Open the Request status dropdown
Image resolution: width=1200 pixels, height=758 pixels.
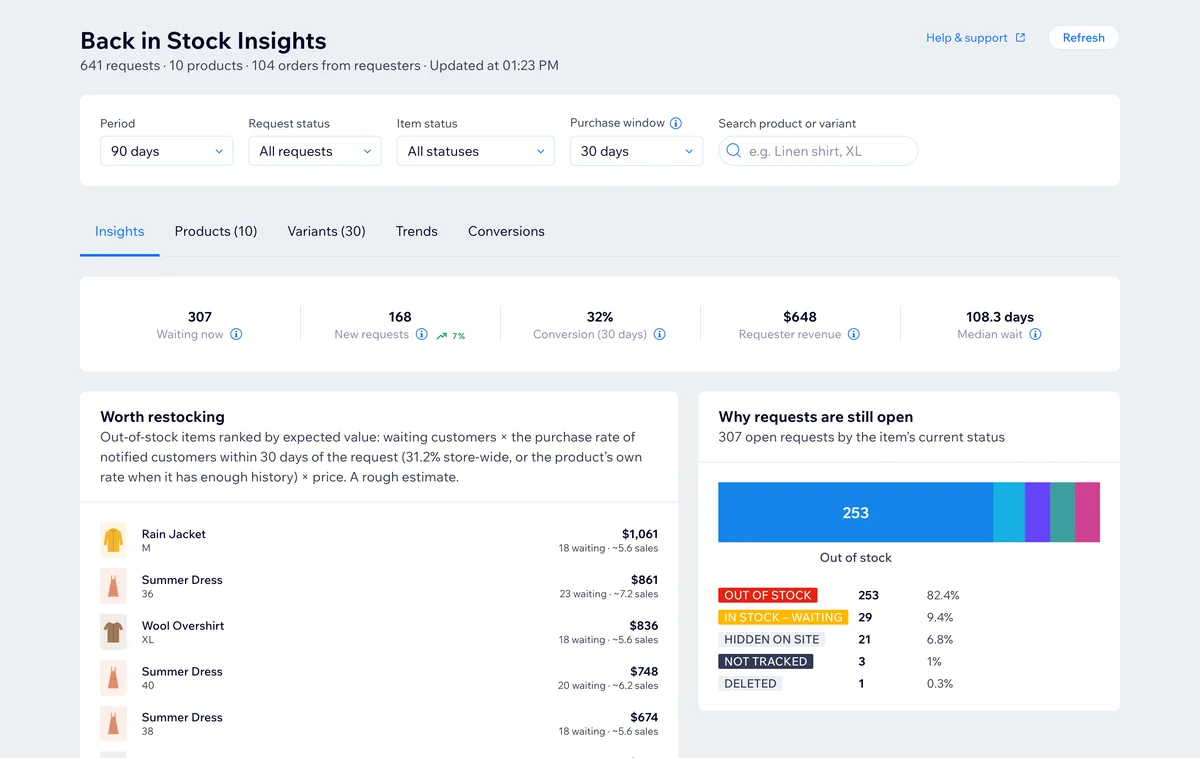(315, 151)
